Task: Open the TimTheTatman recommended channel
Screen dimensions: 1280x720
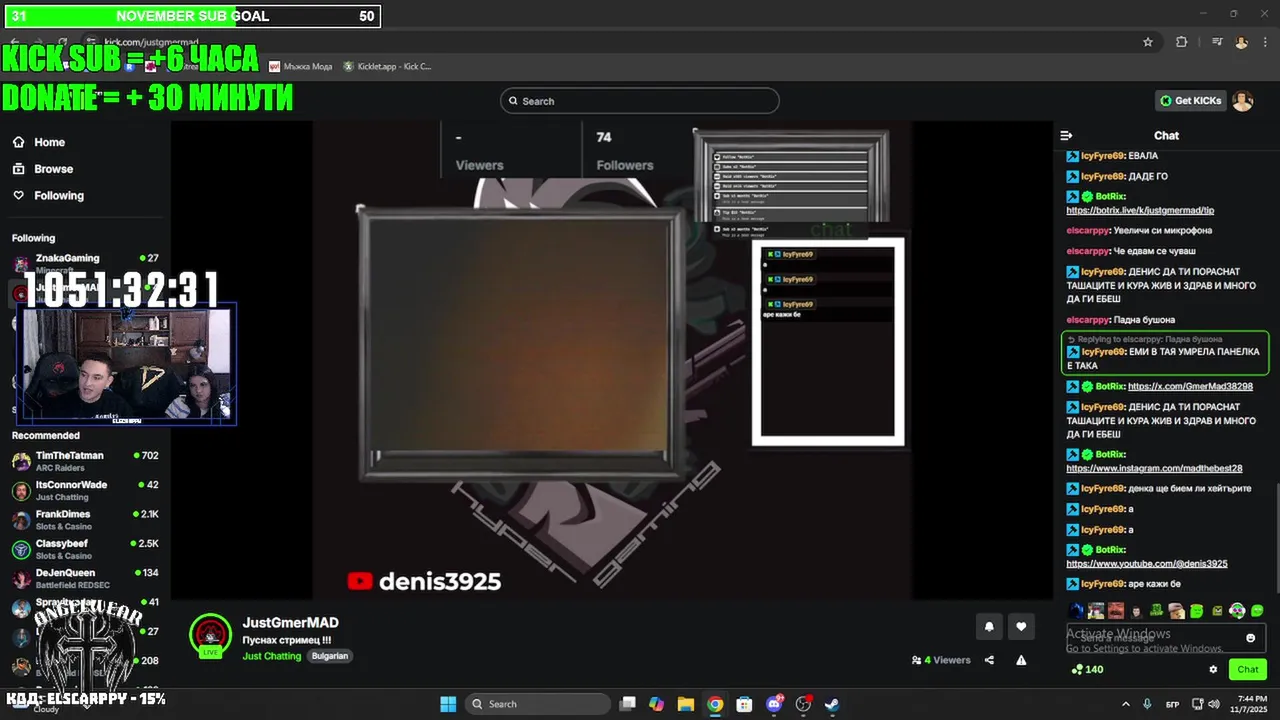Action: point(85,461)
